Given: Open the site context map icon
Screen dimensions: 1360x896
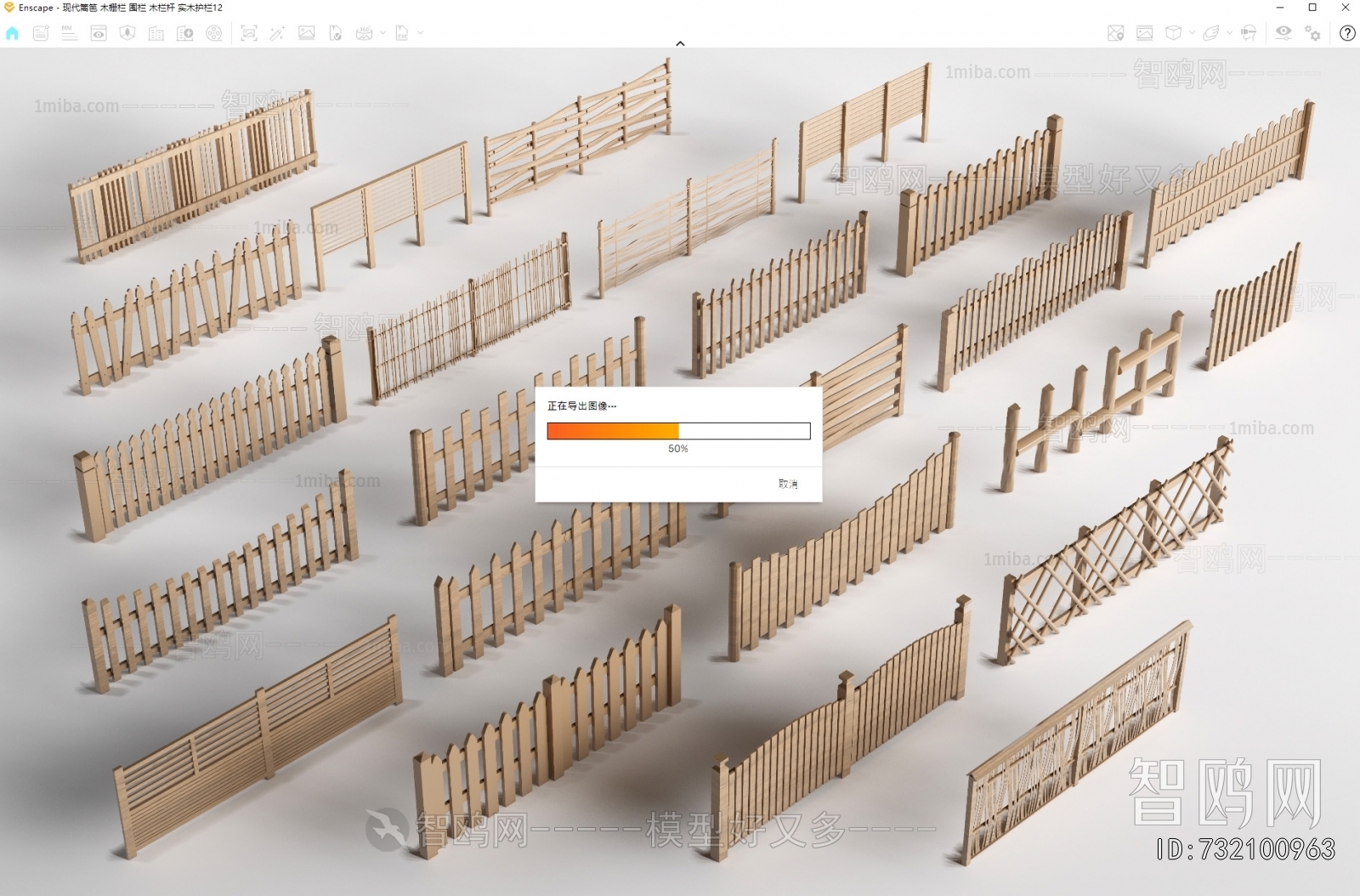Looking at the screenshot, I should [x=1115, y=33].
